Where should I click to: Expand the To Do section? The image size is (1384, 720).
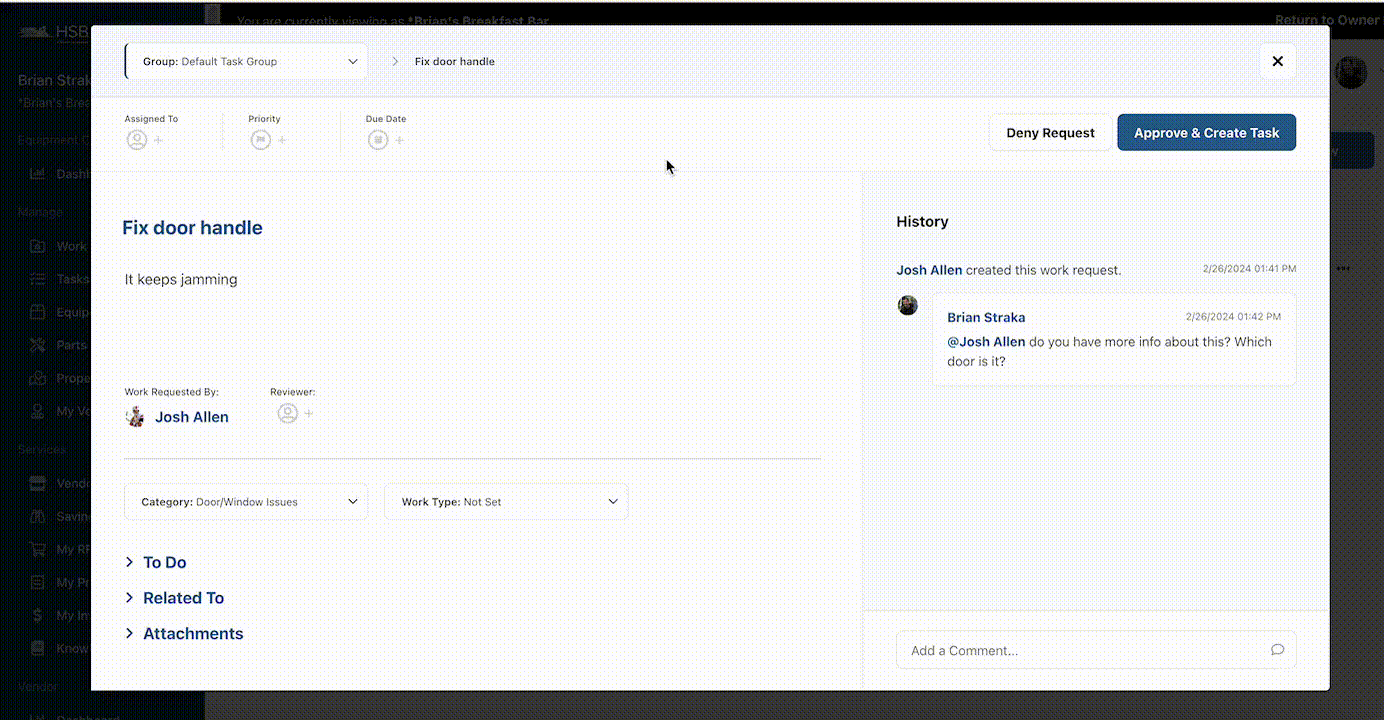pyautogui.click(x=156, y=563)
